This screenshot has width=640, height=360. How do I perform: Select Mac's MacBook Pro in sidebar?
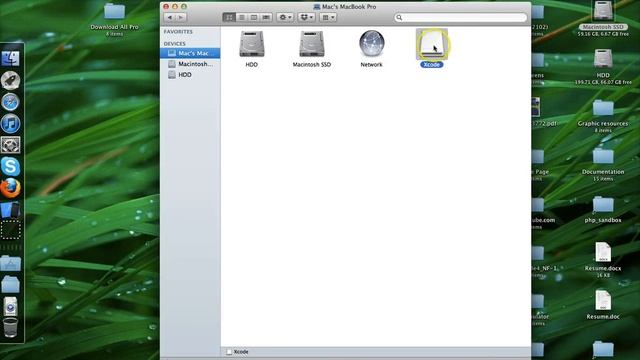pyautogui.click(x=190, y=53)
